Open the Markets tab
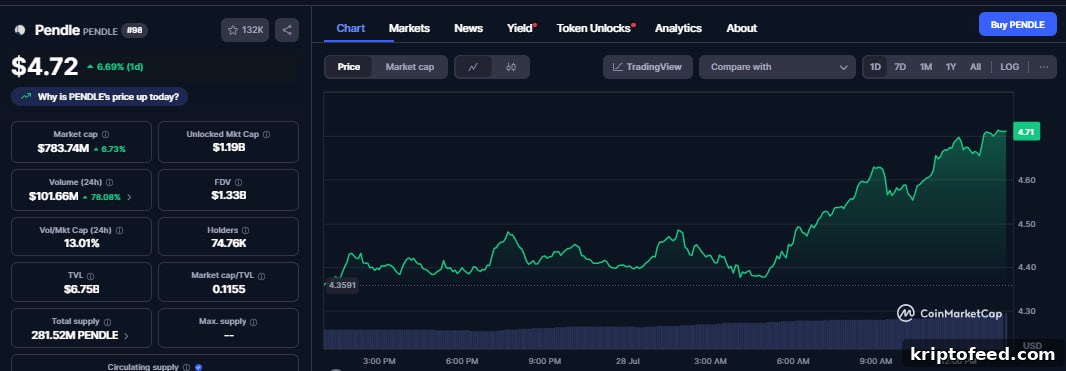The image size is (1066, 371). [x=409, y=28]
